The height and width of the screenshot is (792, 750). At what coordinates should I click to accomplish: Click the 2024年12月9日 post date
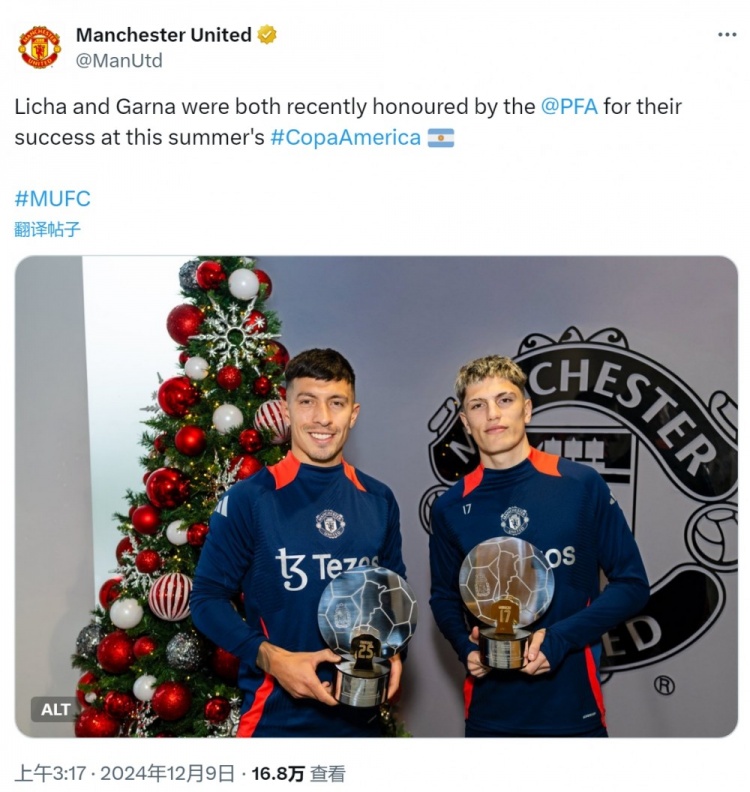[168, 774]
